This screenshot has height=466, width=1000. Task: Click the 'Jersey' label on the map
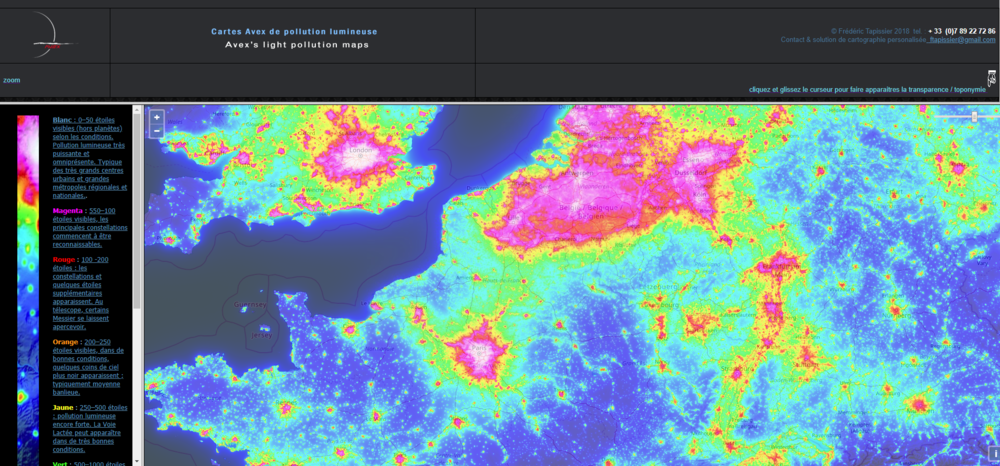pyautogui.click(x=261, y=335)
